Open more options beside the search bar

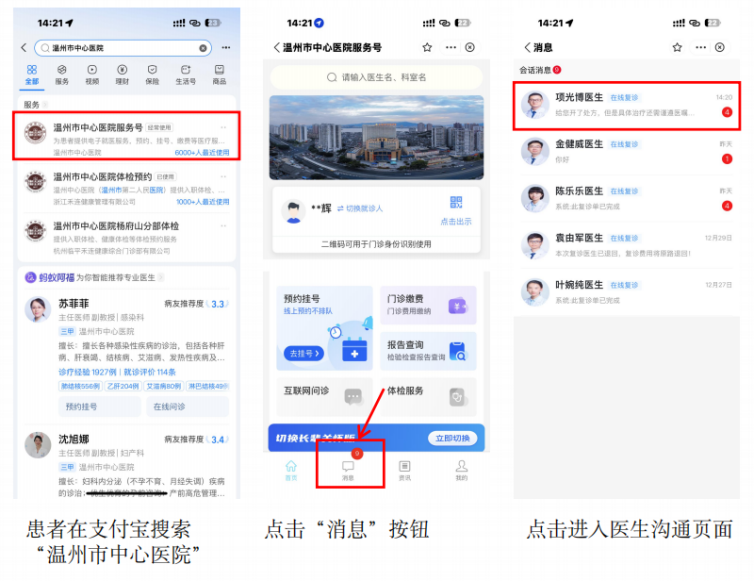point(226,48)
